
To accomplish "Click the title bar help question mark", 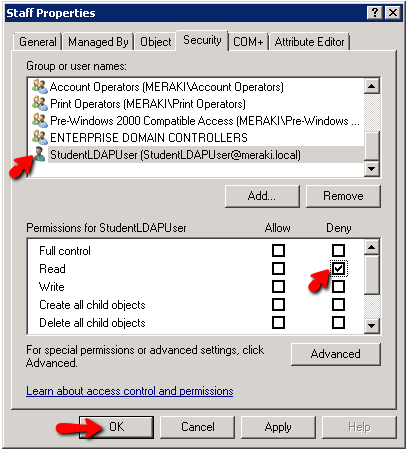I will point(375,13).
